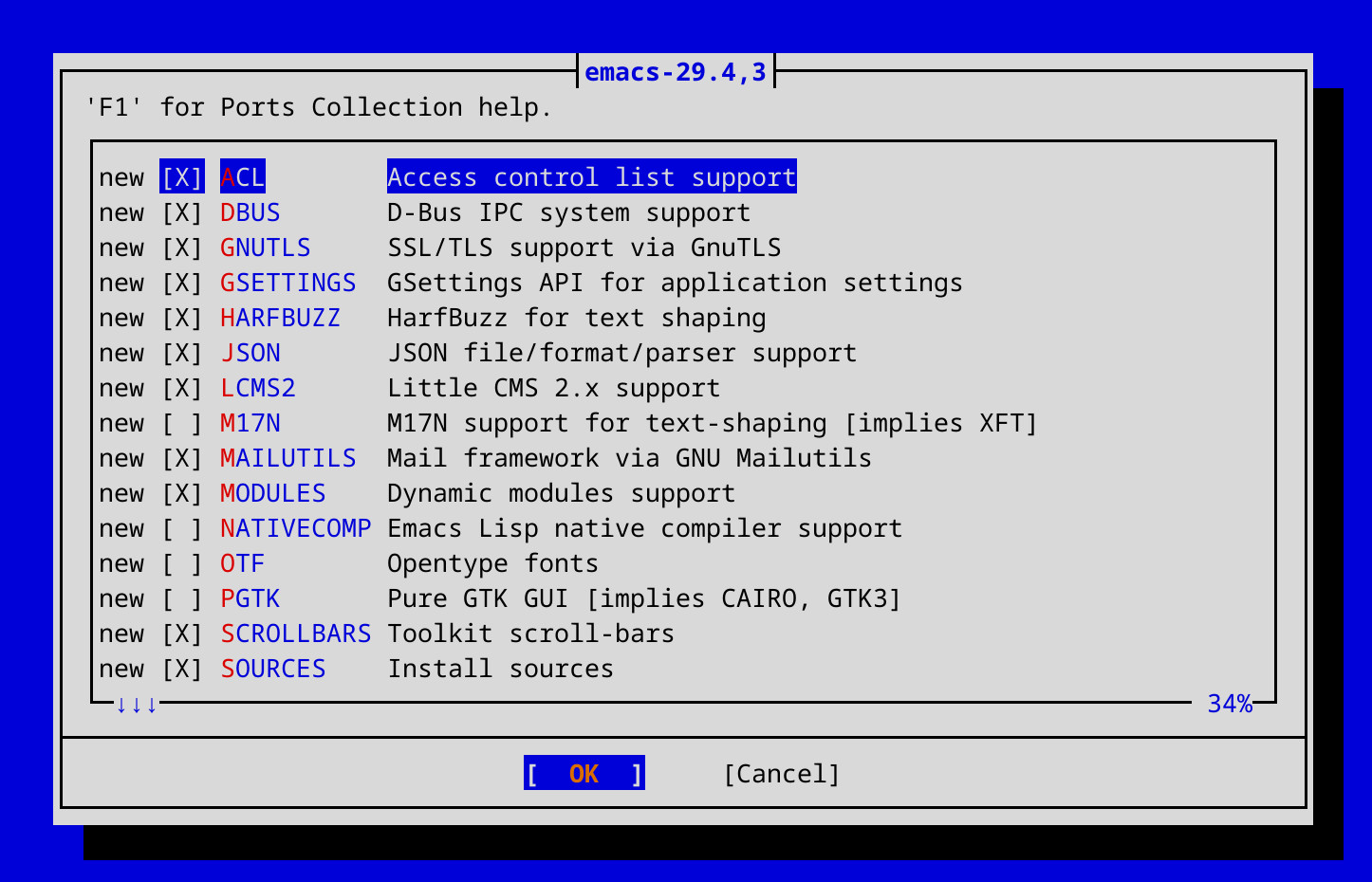Click the 'F1' for Ports Collection help text

tap(319, 107)
